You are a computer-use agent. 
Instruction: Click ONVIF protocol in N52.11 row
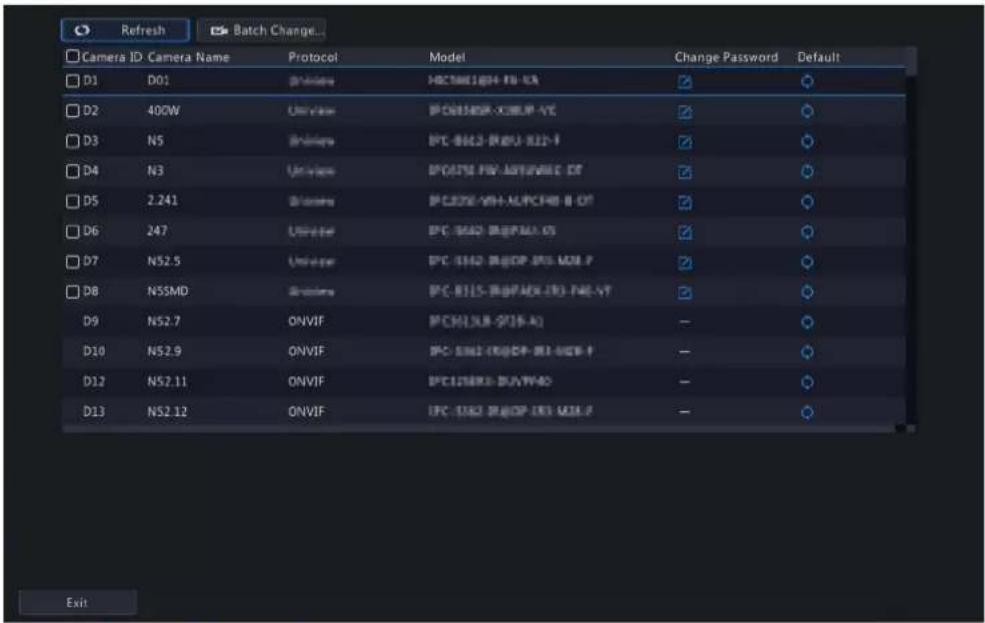point(306,381)
